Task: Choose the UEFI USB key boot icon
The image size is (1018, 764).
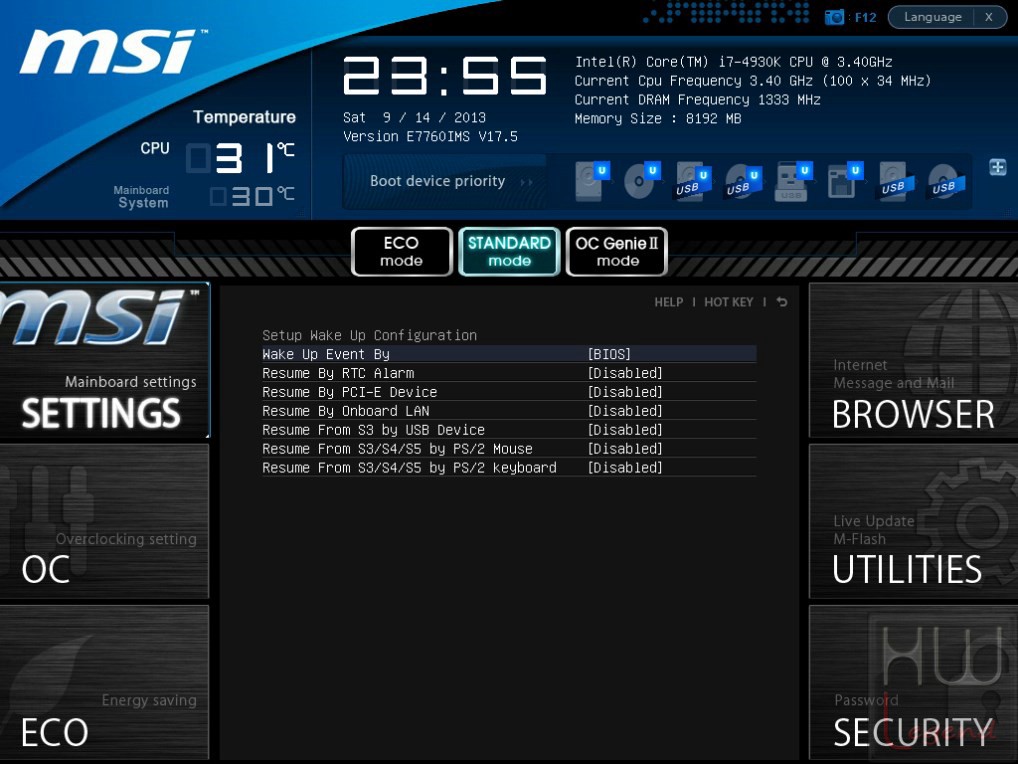Action: (794, 181)
